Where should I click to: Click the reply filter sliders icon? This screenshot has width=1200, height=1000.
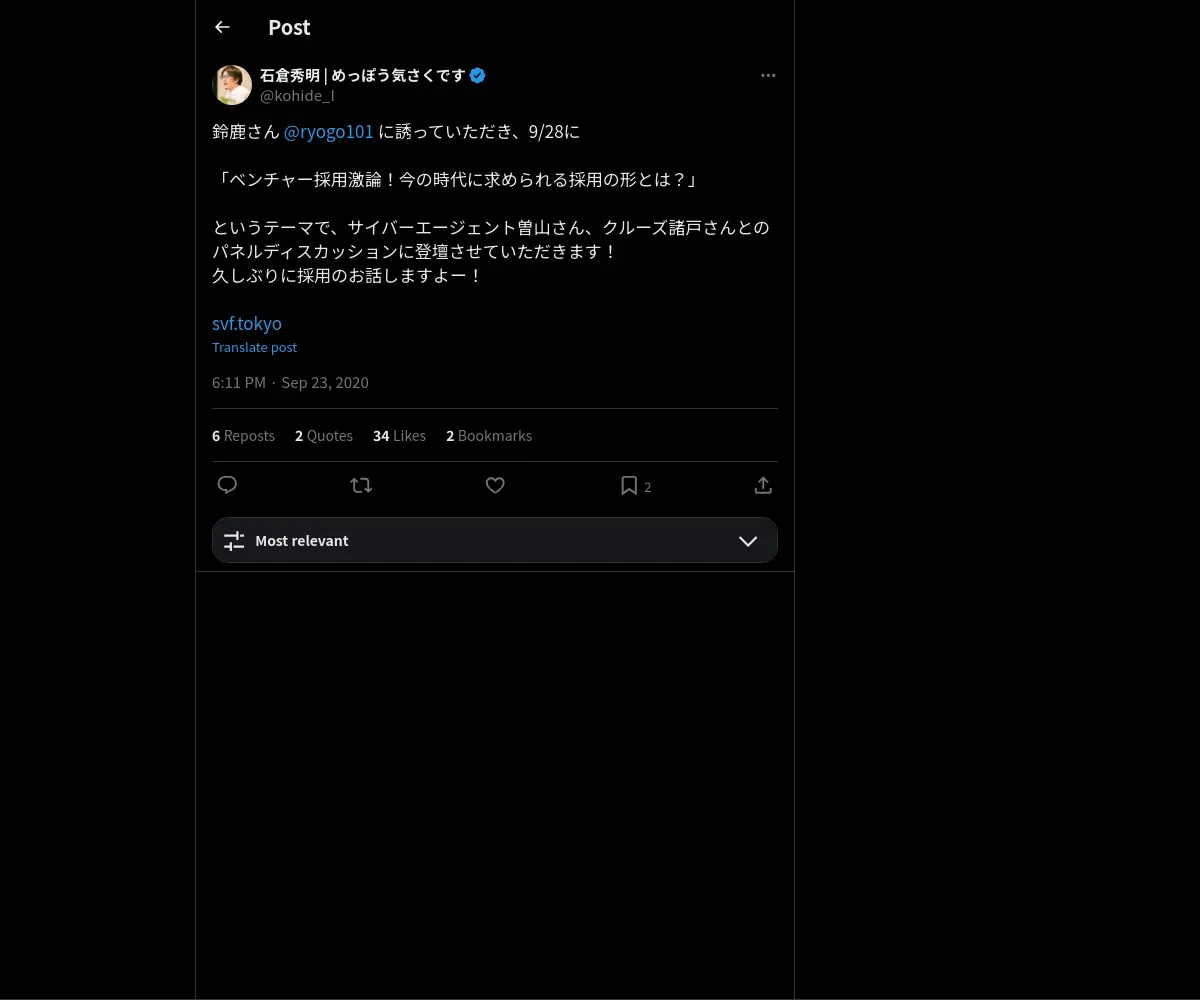pyautogui.click(x=234, y=541)
